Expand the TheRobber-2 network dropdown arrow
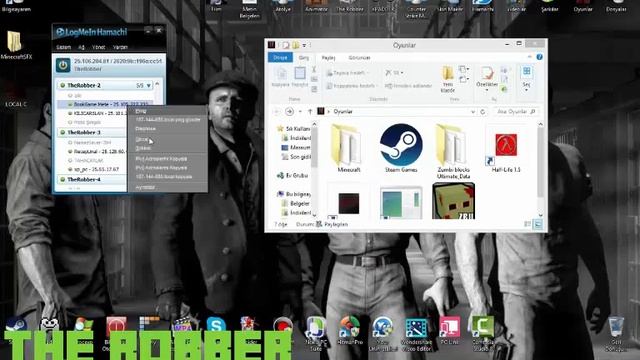The width and height of the screenshot is (640, 360). [149, 86]
